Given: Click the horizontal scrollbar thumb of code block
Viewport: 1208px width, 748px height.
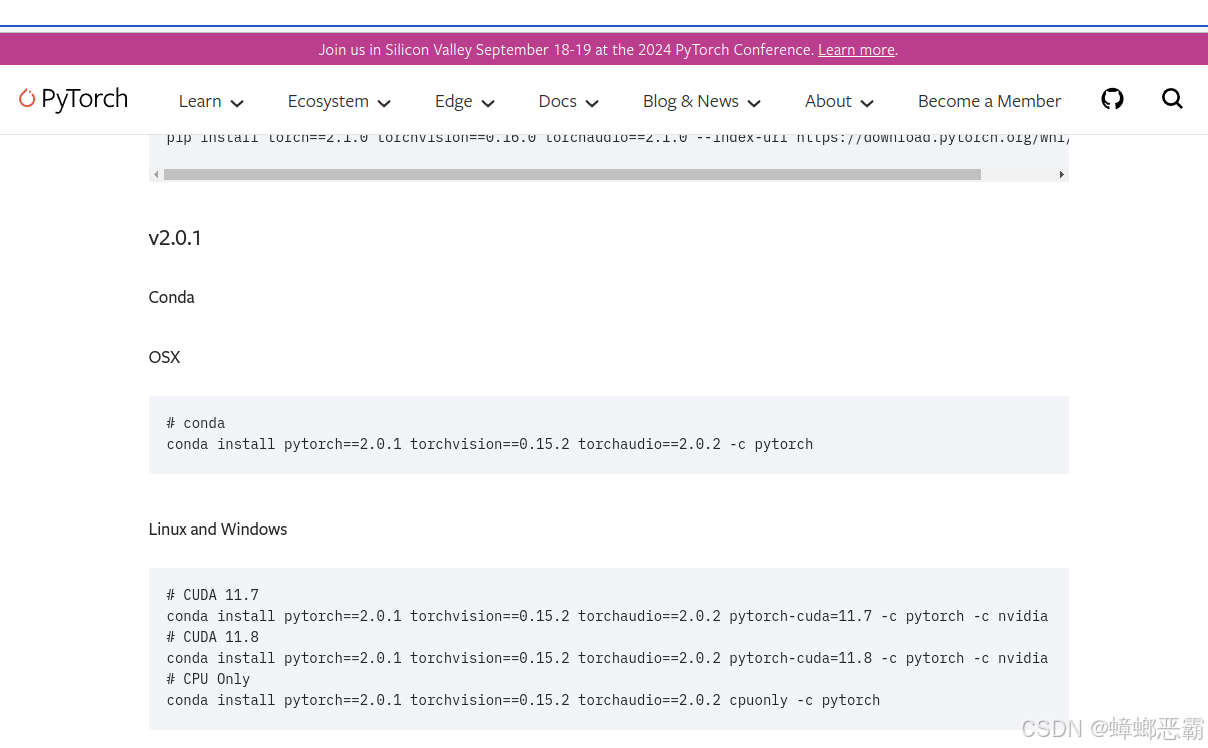Looking at the screenshot, I should point(572,174).
